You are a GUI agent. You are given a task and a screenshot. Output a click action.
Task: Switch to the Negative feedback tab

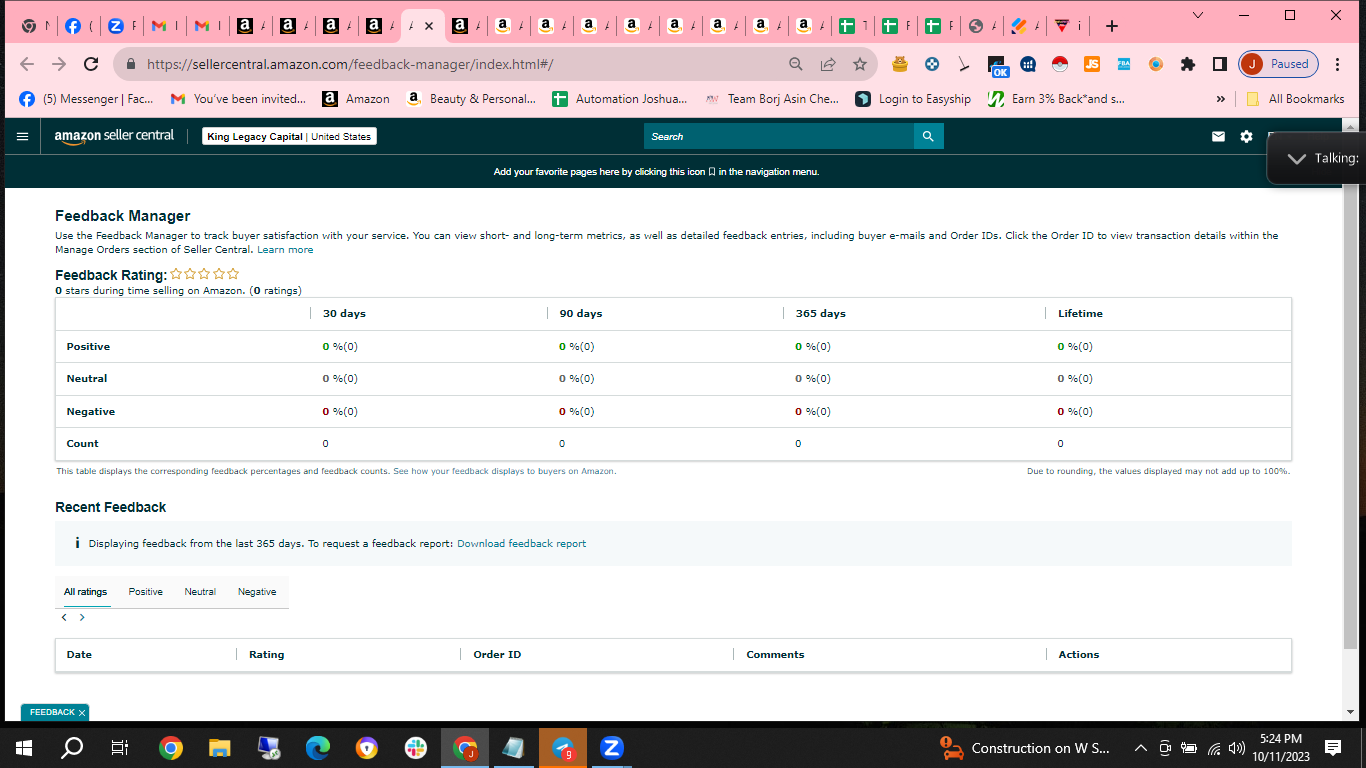[x=257, y=592]
